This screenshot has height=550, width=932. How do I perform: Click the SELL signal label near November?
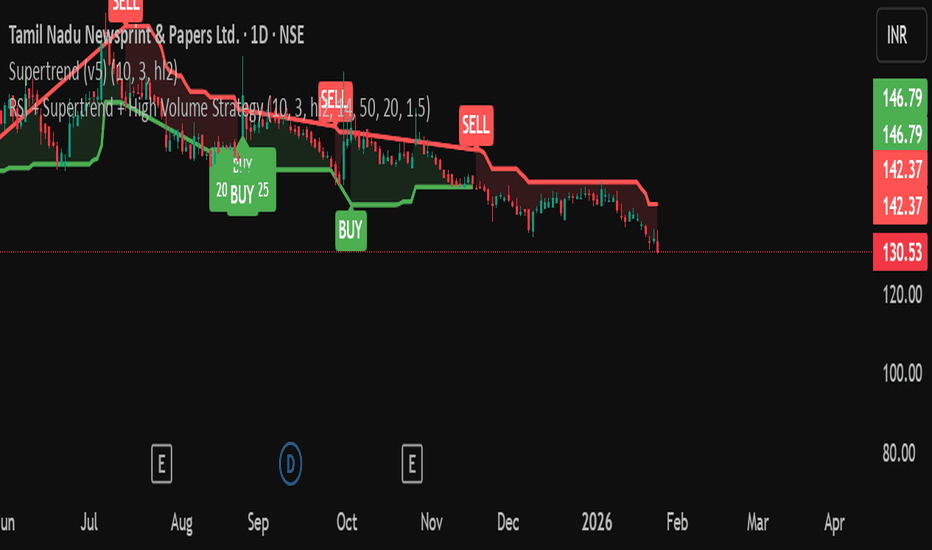[476, 125]
